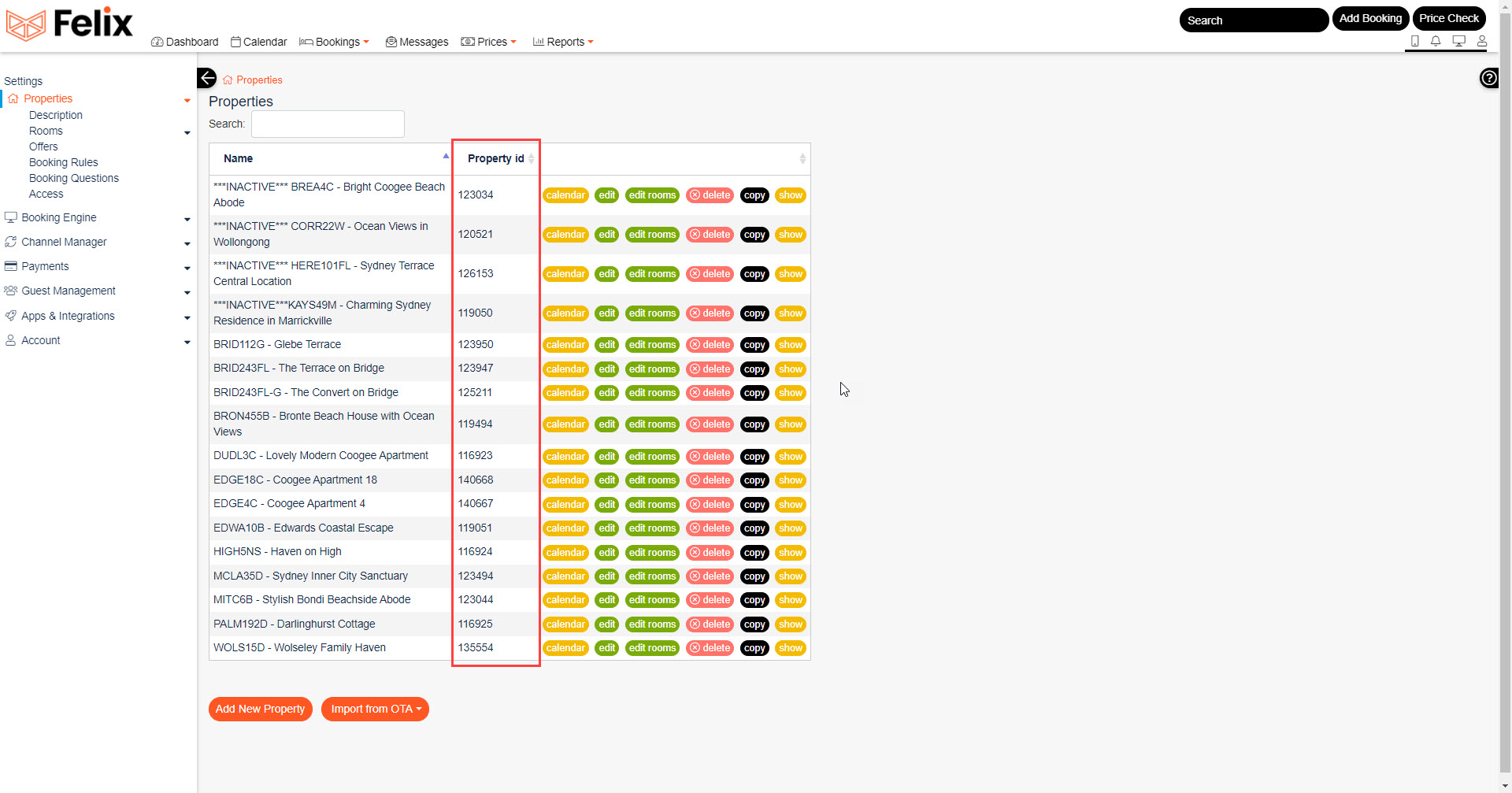The image size is (1512, 793).
Task: Edit the BRON455B Bronte Beach House
Action: point(606,424)
